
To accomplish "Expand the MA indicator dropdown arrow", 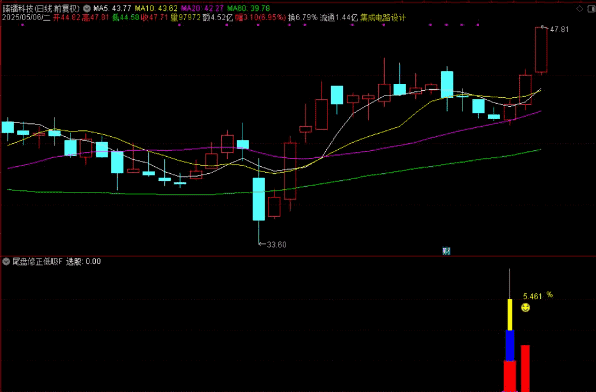I will (87, 8).
